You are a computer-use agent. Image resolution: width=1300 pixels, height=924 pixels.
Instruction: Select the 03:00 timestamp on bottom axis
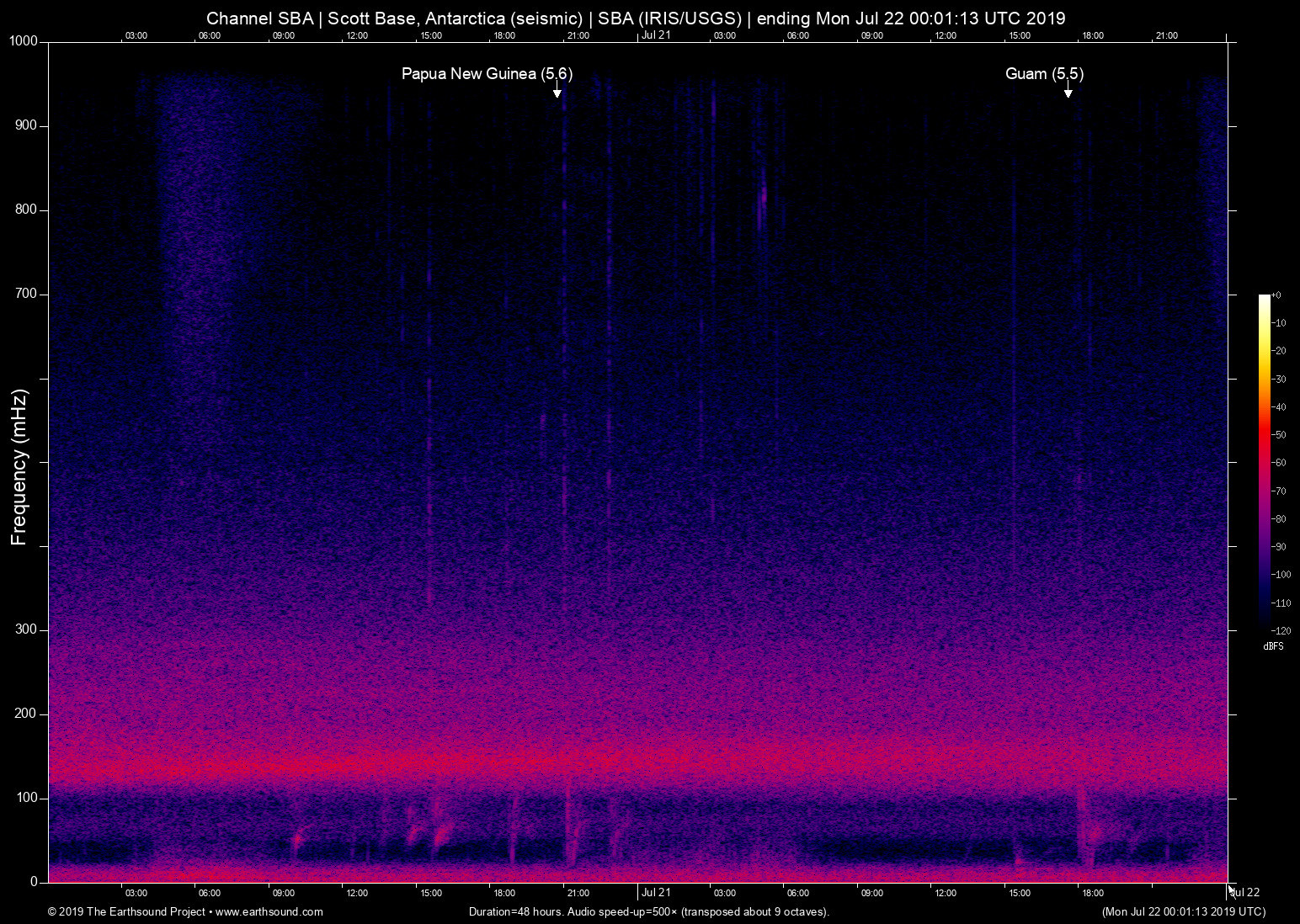point(136,893)
